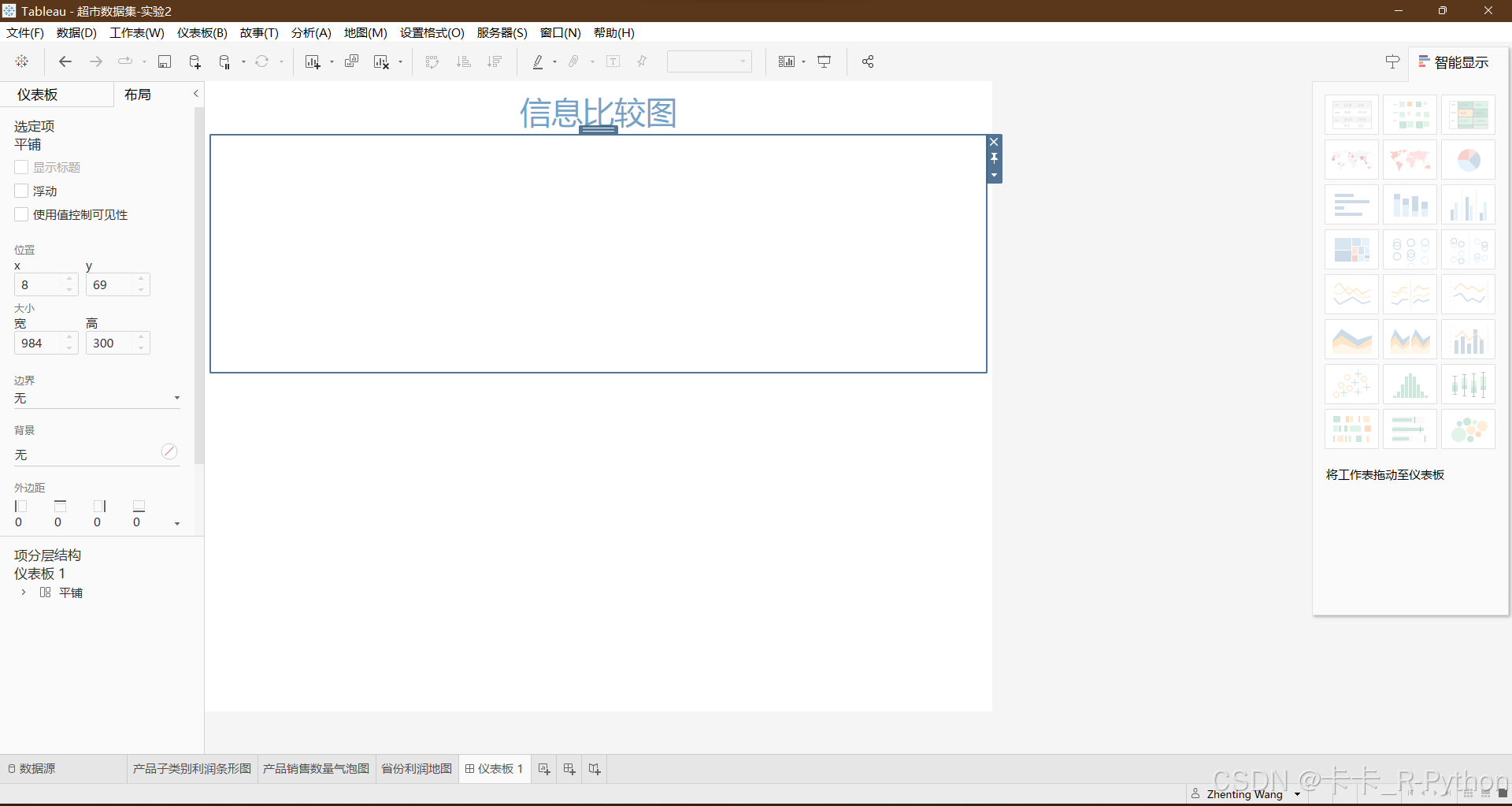This screenshot has height=806, width=1512.
Task: Click the Redo forward arrow
Action: click(x=95, y=61)
